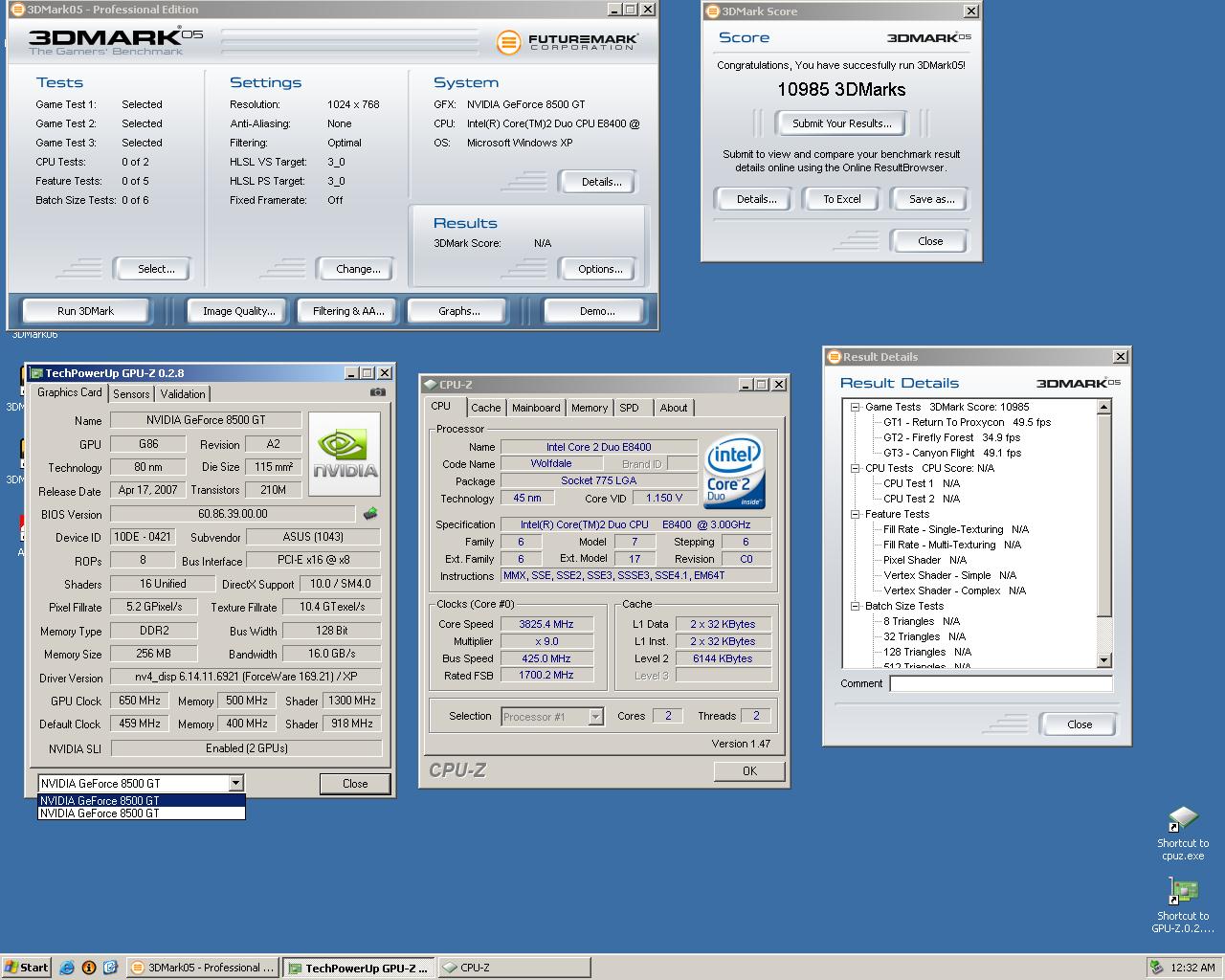The width and height of the screenshot is (1225, 980).
Task: Click the BIOS Version field 60.86.39.00.00
Action: [x=233, y=514]
